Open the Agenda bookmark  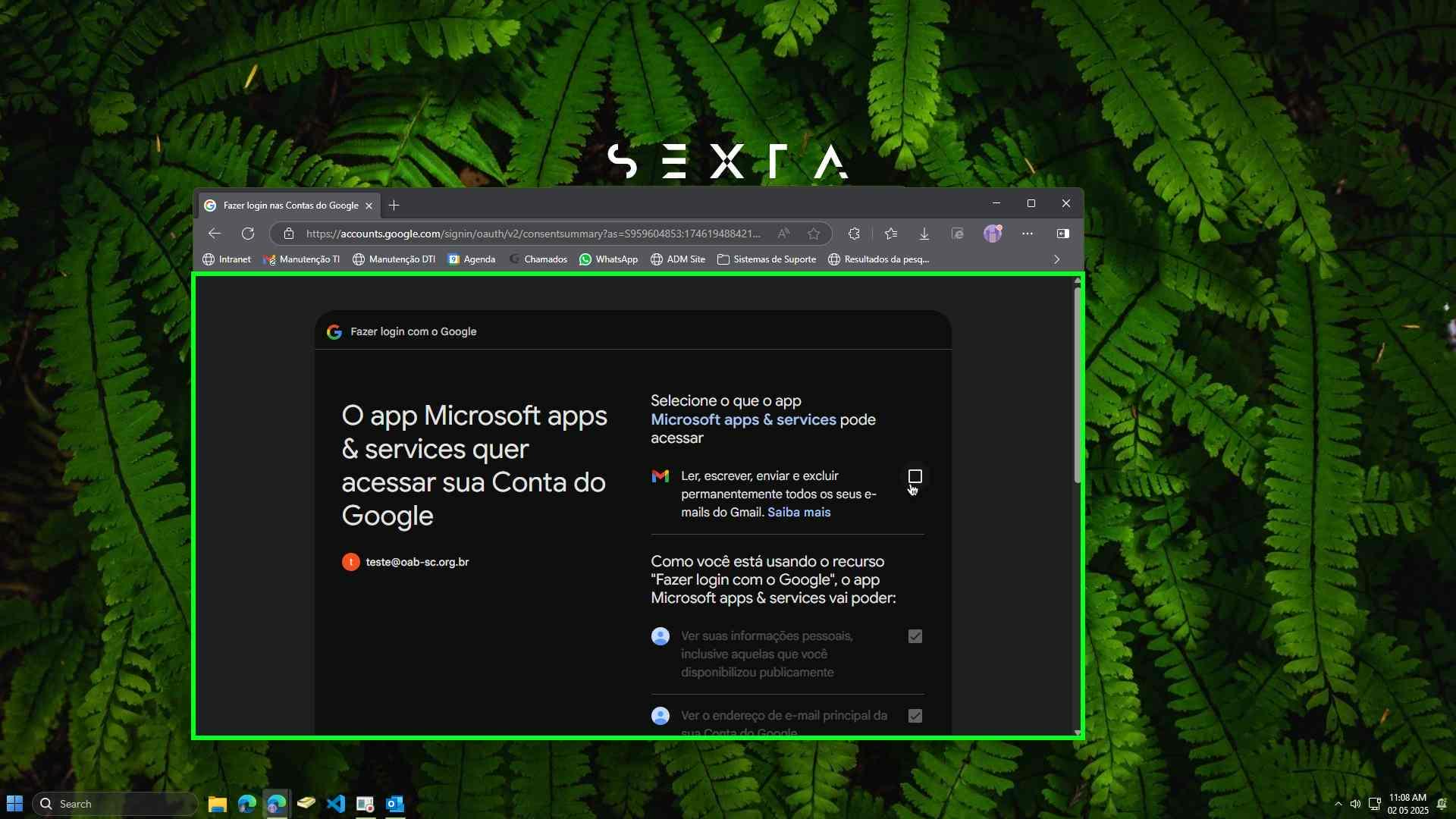pyautogui.click(x=472, y=259)
